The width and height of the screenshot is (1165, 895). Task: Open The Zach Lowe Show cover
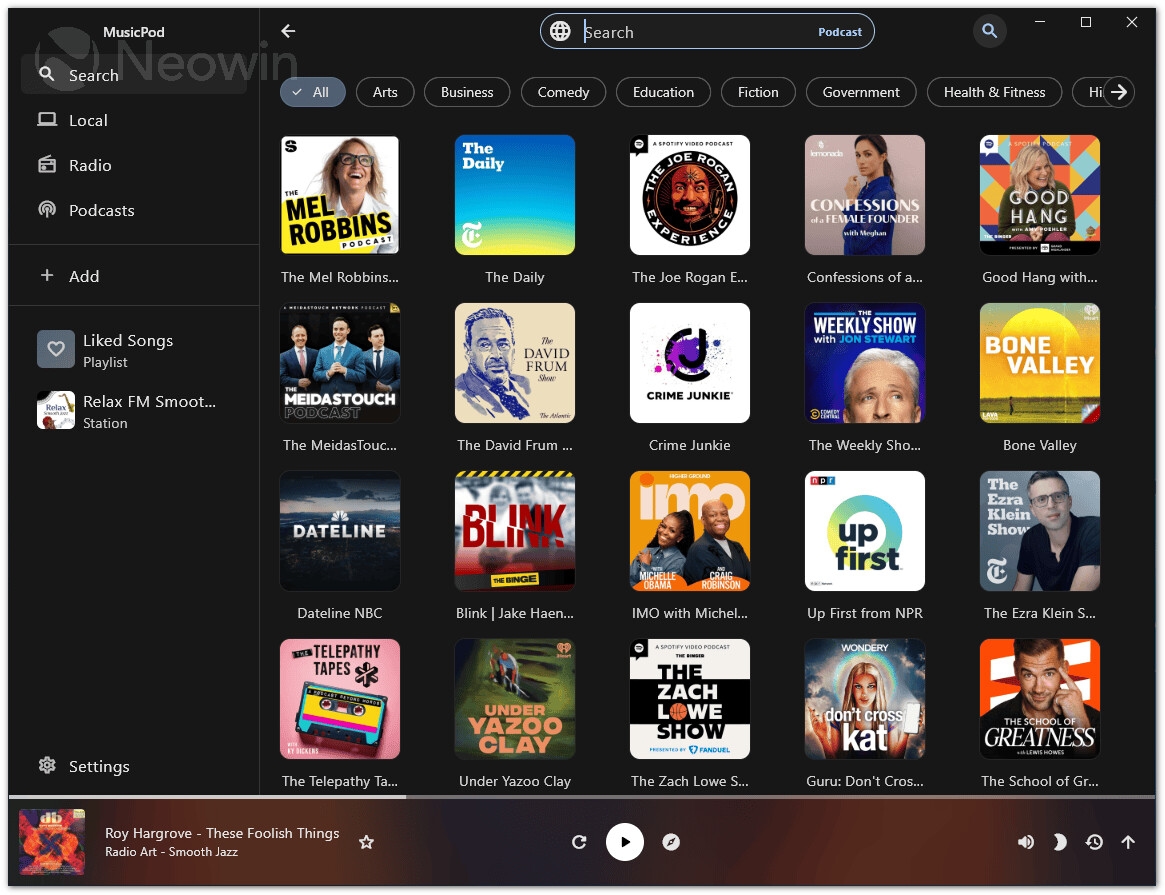(x=689, y=699)
